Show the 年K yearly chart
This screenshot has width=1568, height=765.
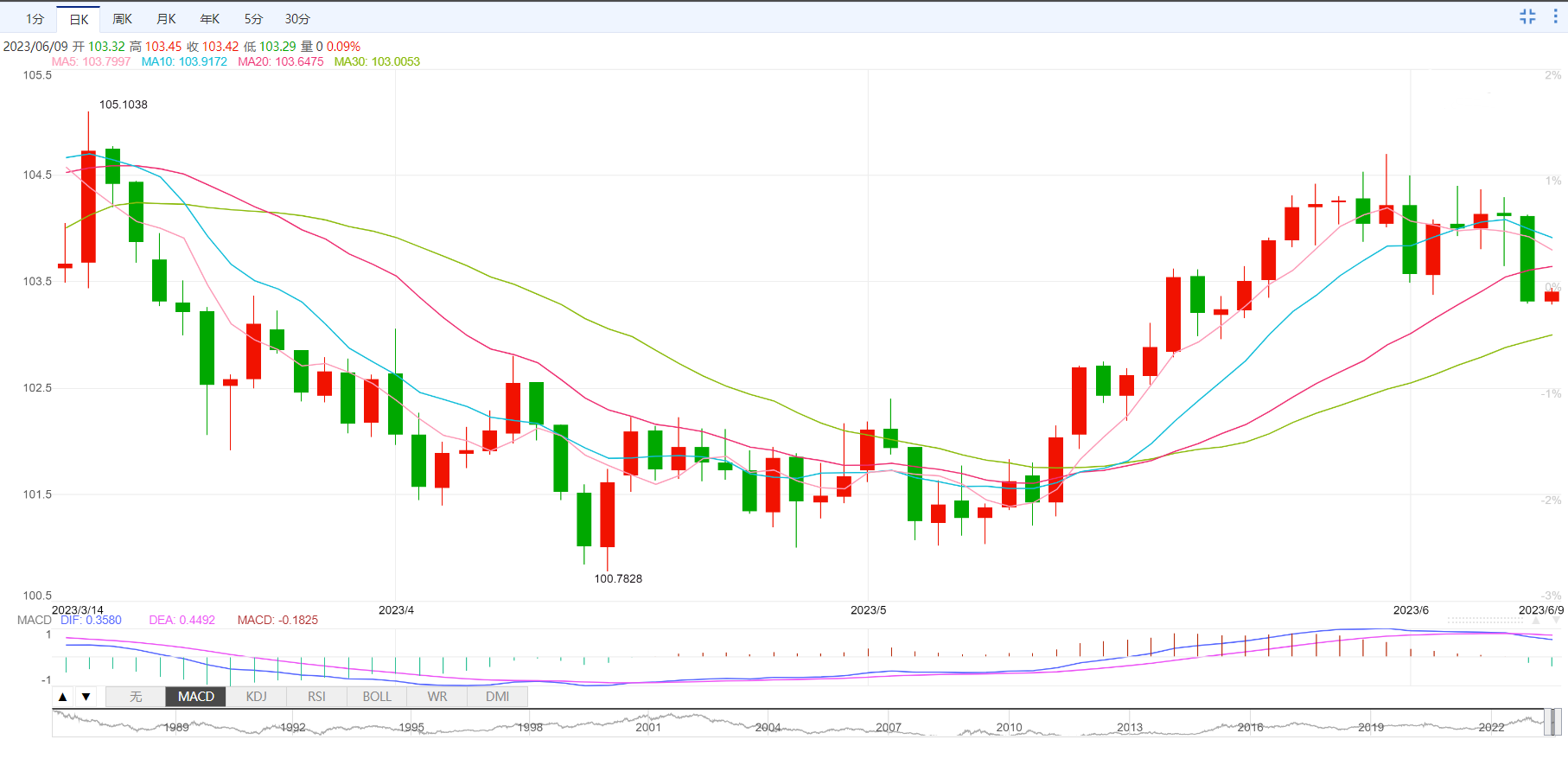tap(209, 19)
